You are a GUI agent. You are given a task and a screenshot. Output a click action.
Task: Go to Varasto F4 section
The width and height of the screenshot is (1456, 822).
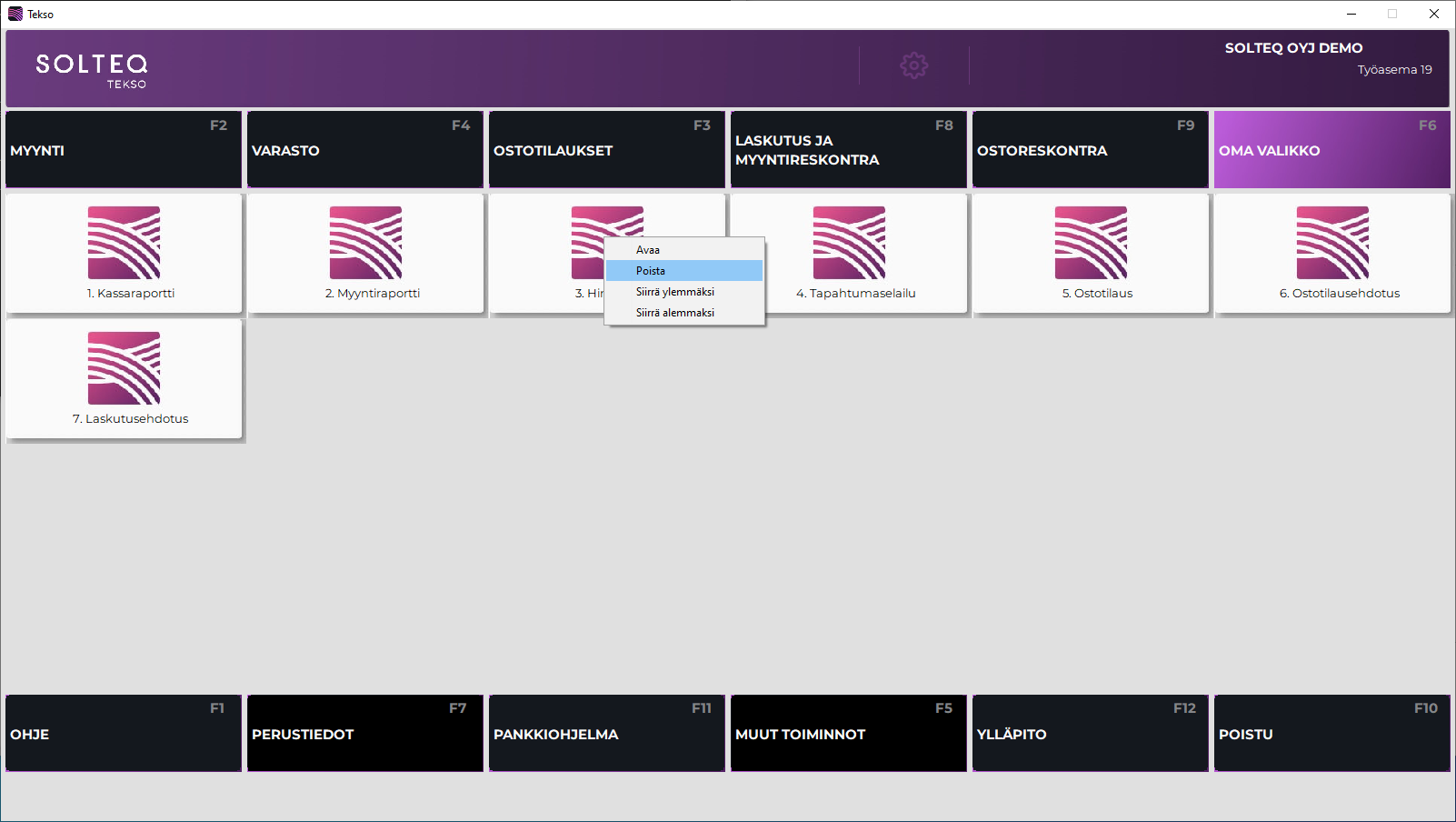[x=365, y=150]
